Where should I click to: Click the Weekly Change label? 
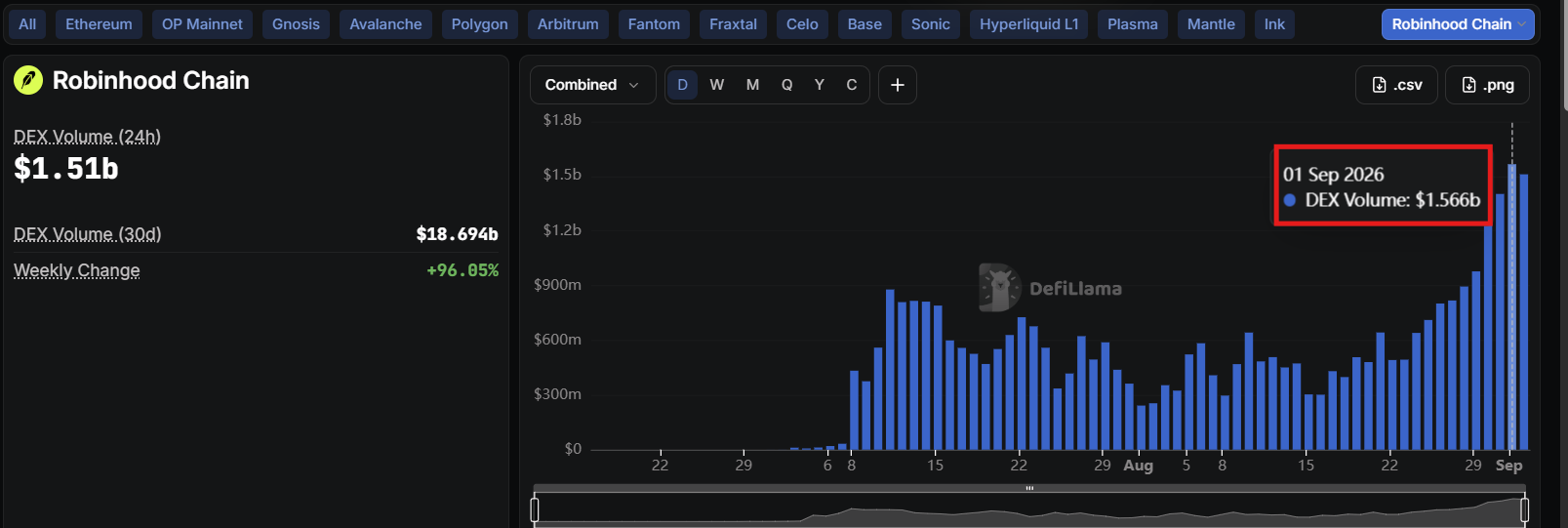(x=76, y=270)
